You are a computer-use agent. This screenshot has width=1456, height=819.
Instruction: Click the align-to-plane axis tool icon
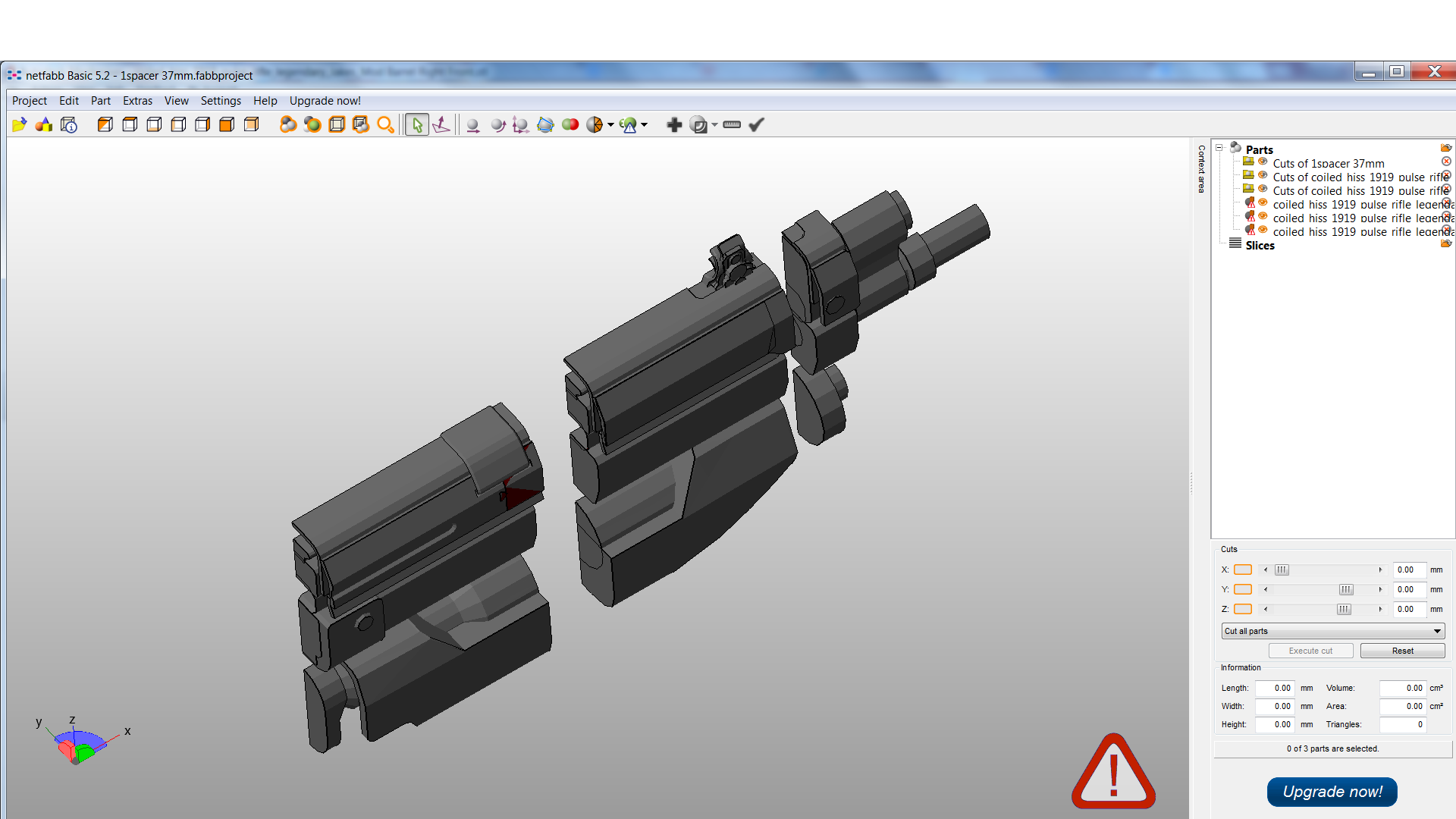coord(441,125)
